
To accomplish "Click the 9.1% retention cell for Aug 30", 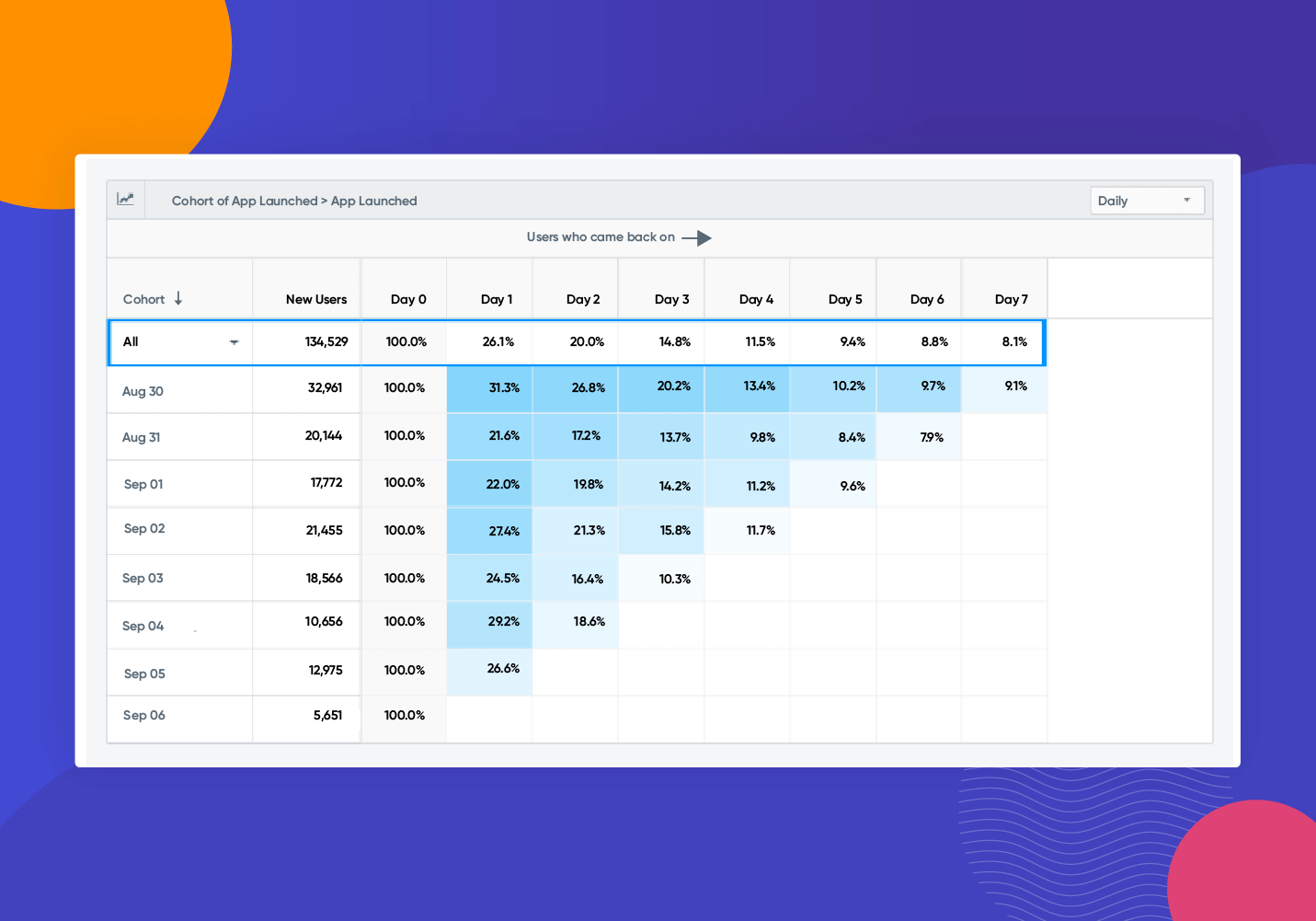I will click(1004, 388).
